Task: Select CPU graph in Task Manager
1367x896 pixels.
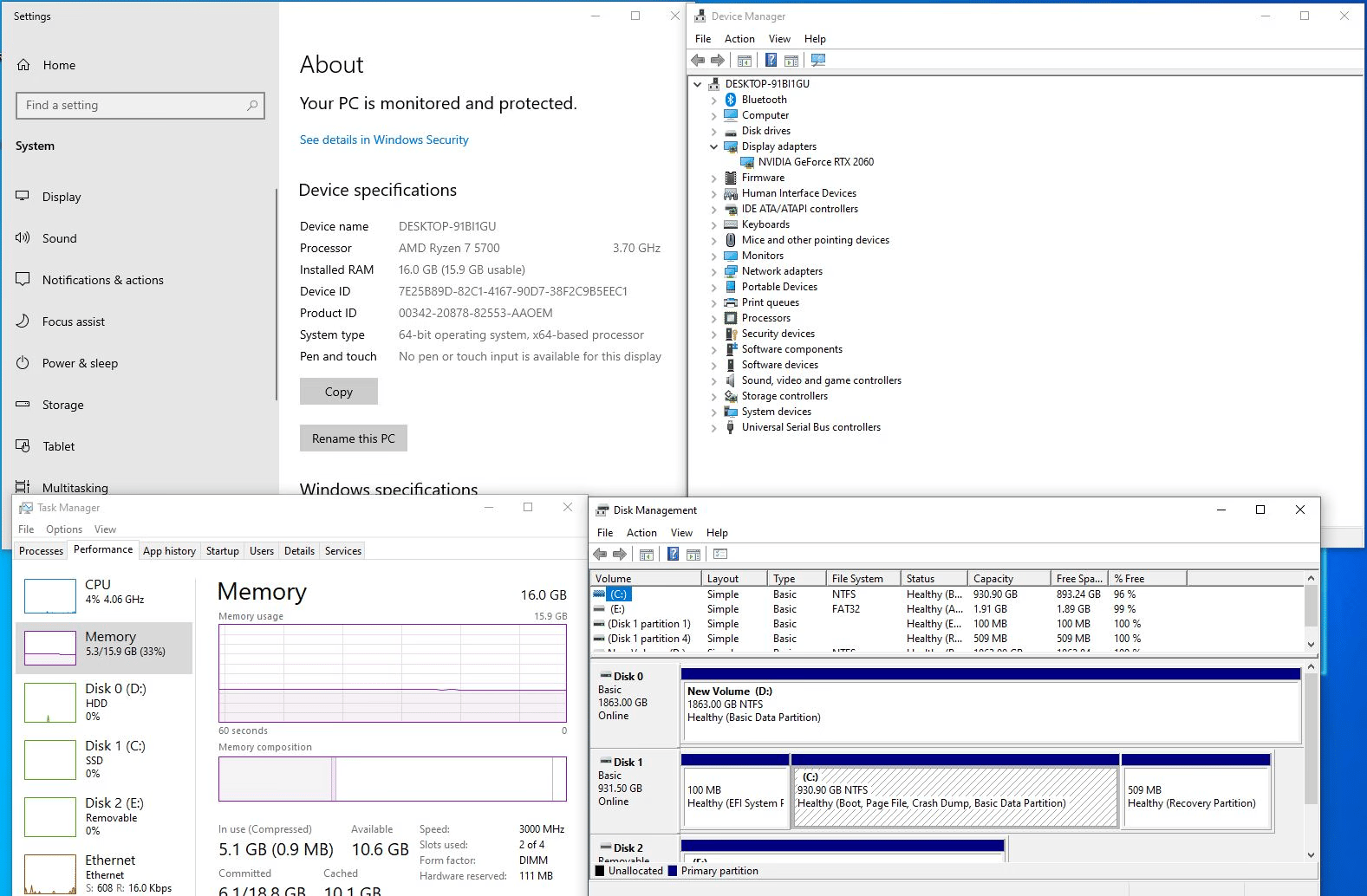Action: click(x=104, y=595)
